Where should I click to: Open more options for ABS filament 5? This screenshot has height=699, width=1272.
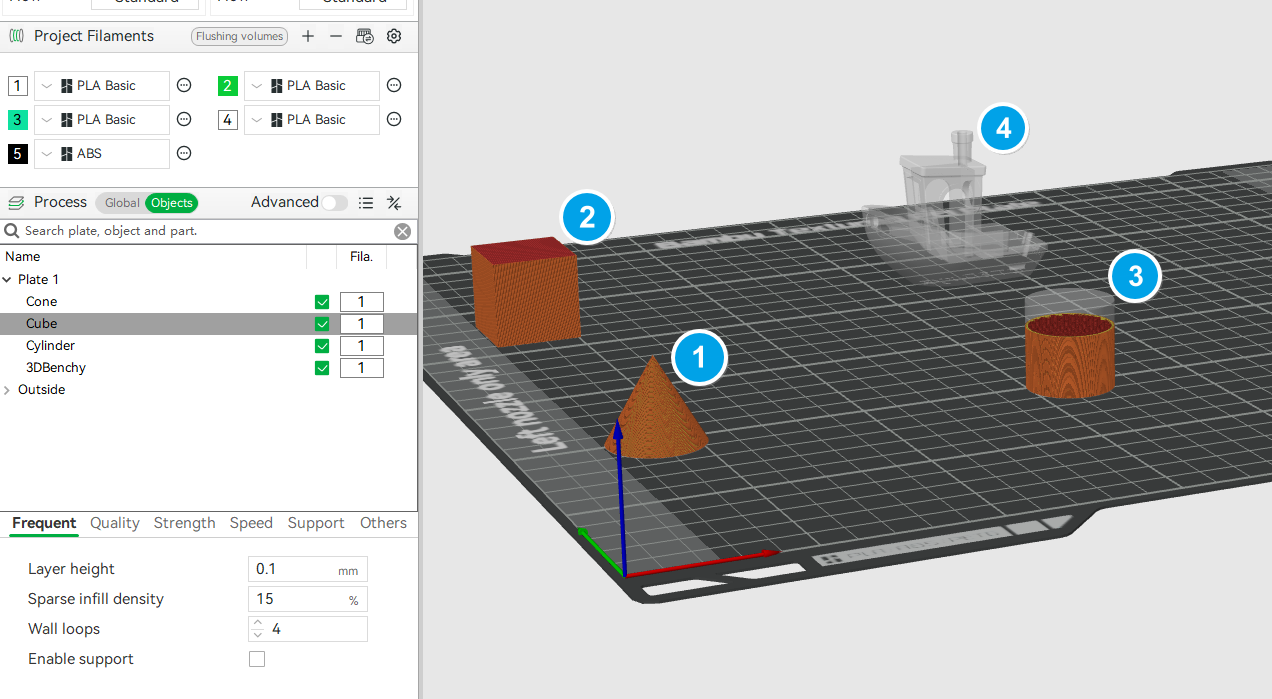[184, 154]
